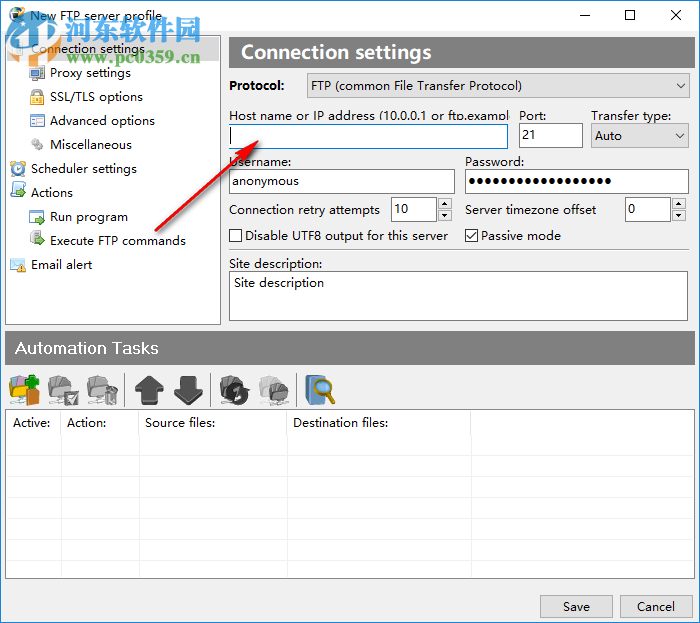Decrease Server timezone offset value

pyautogui.click(x=679, y=216)
